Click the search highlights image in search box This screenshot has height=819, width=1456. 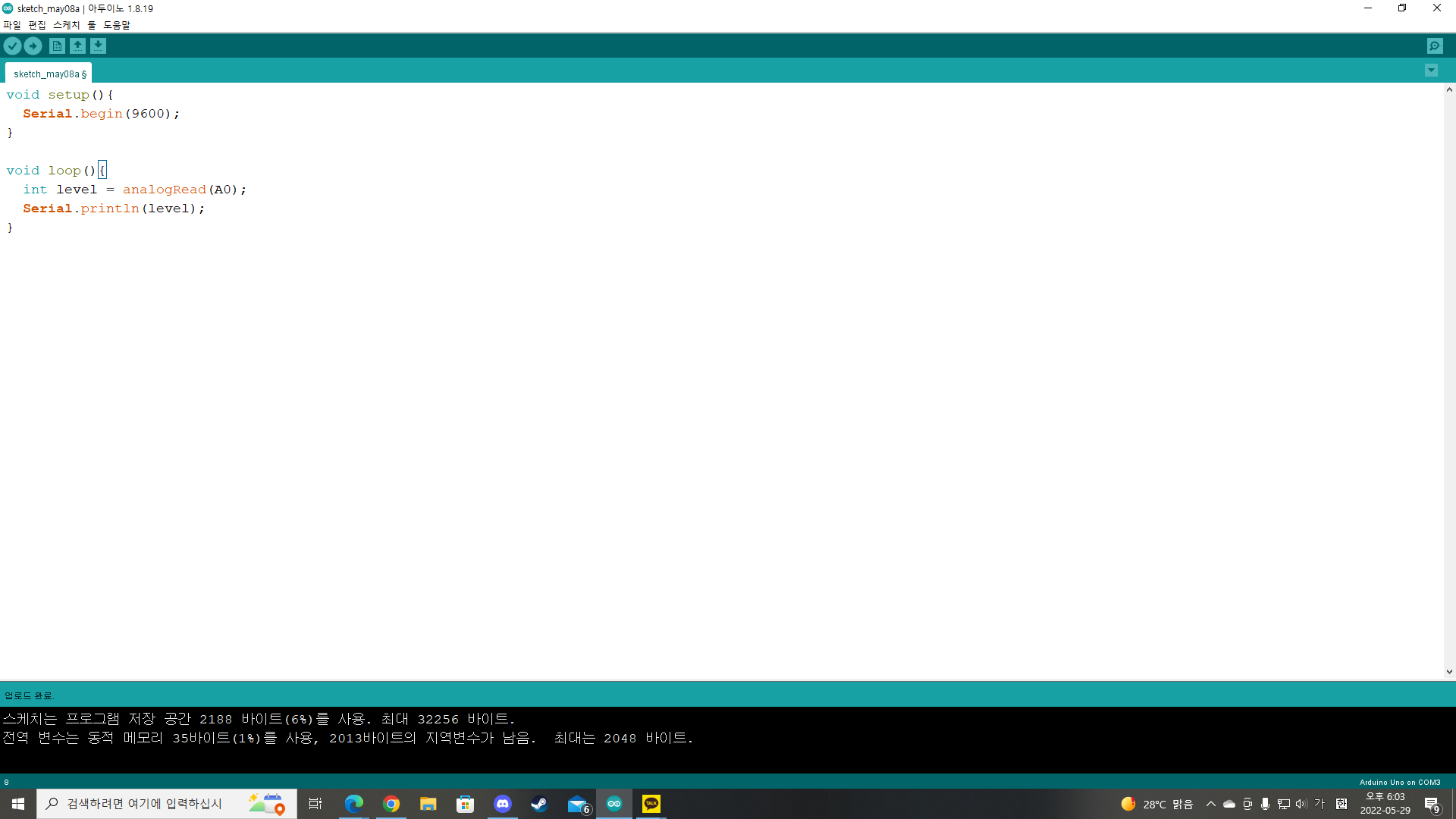pyautogui.click(x=267, y=804)
